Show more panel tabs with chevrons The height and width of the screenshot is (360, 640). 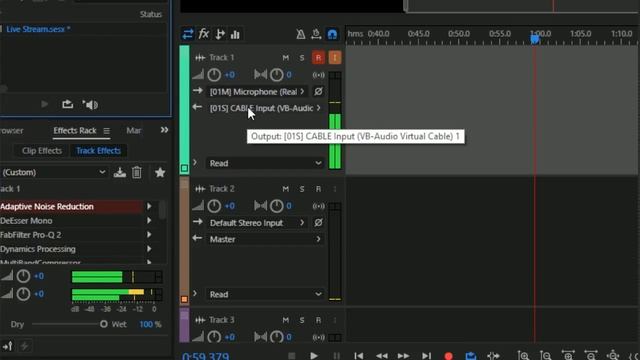coord(164,130)
